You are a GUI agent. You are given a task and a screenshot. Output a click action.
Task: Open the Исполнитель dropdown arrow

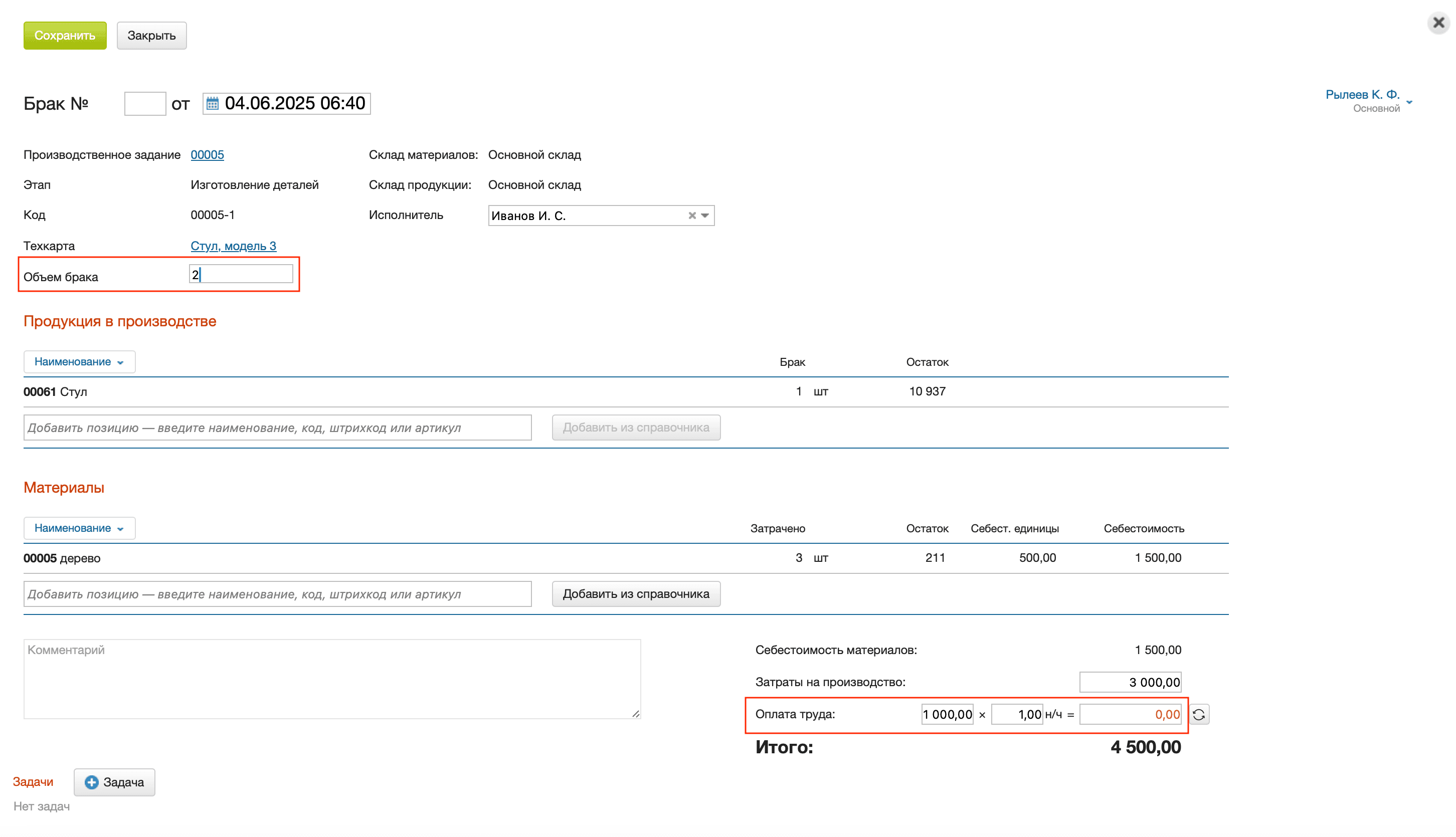705,216
